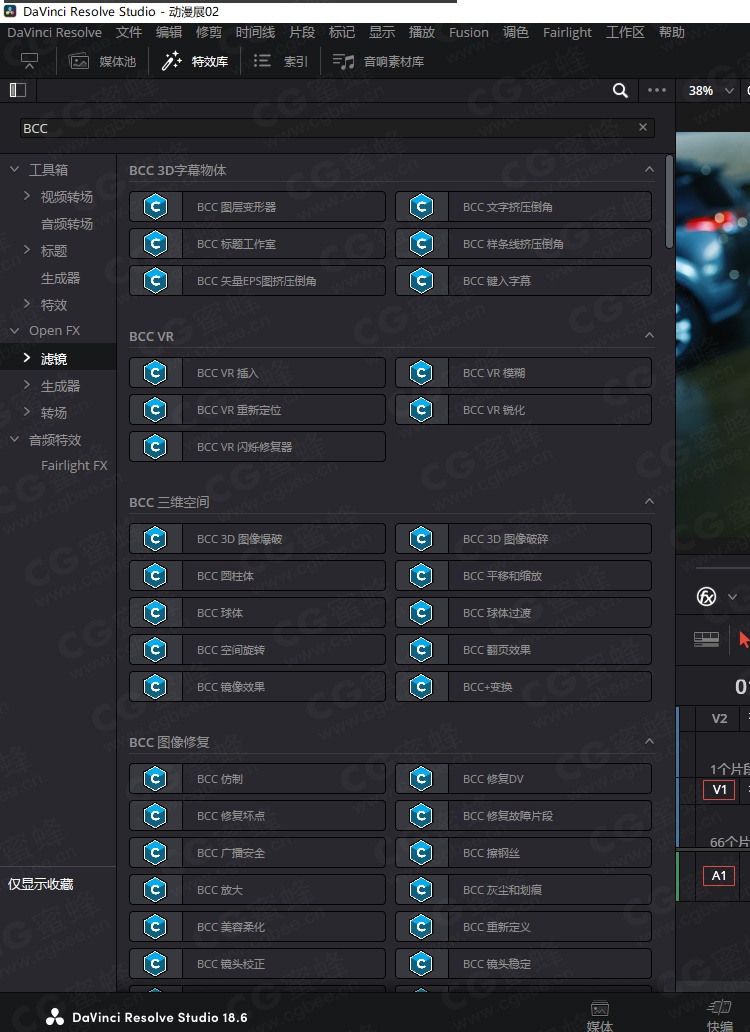The height and width of the screenshot is (1032, 750).
Task: Click the monitor layout icon in the toolbar
Action: click(29, 61)
